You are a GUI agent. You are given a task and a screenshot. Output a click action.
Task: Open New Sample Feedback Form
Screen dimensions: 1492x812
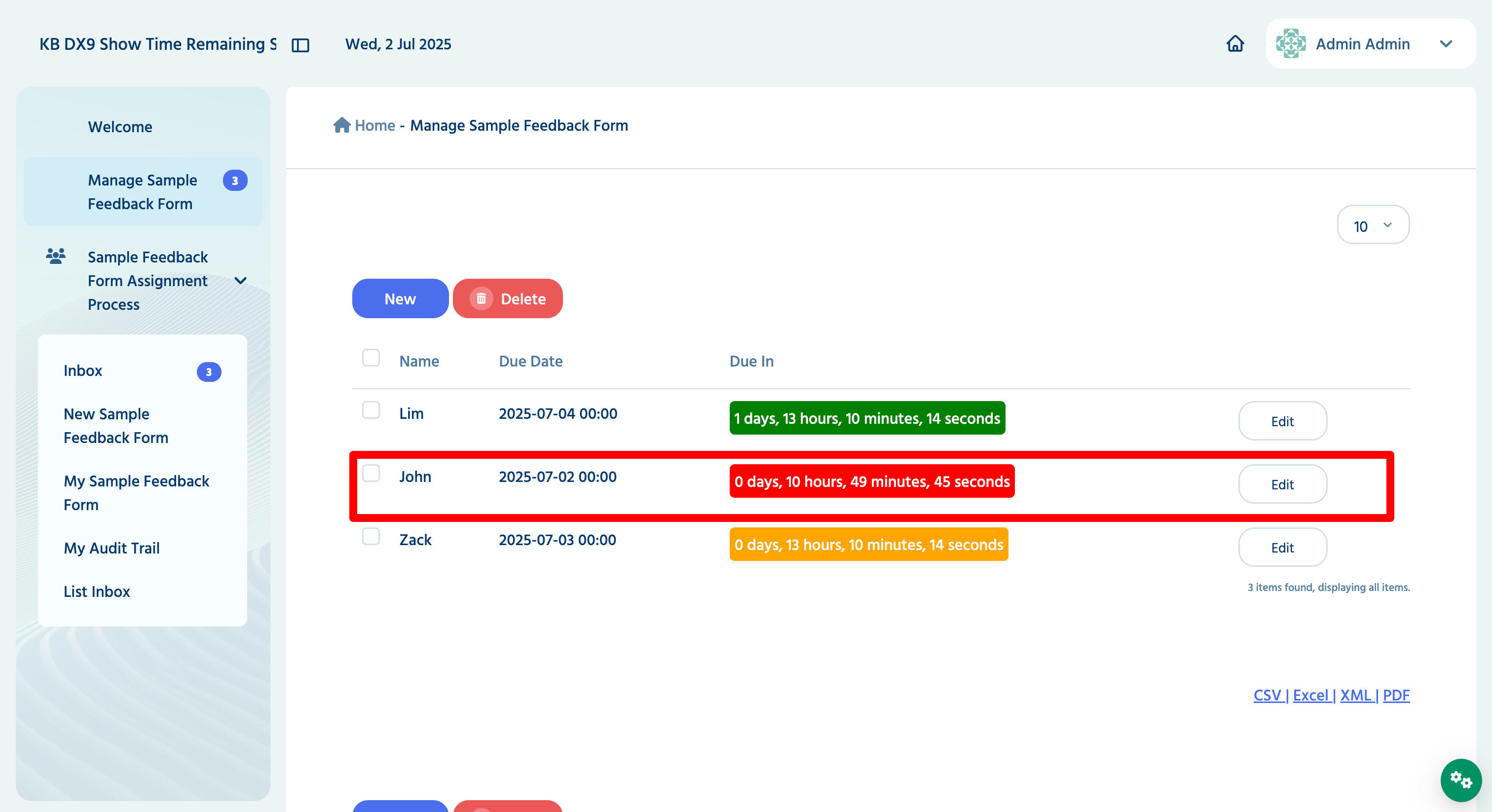(x=116, y=426)
